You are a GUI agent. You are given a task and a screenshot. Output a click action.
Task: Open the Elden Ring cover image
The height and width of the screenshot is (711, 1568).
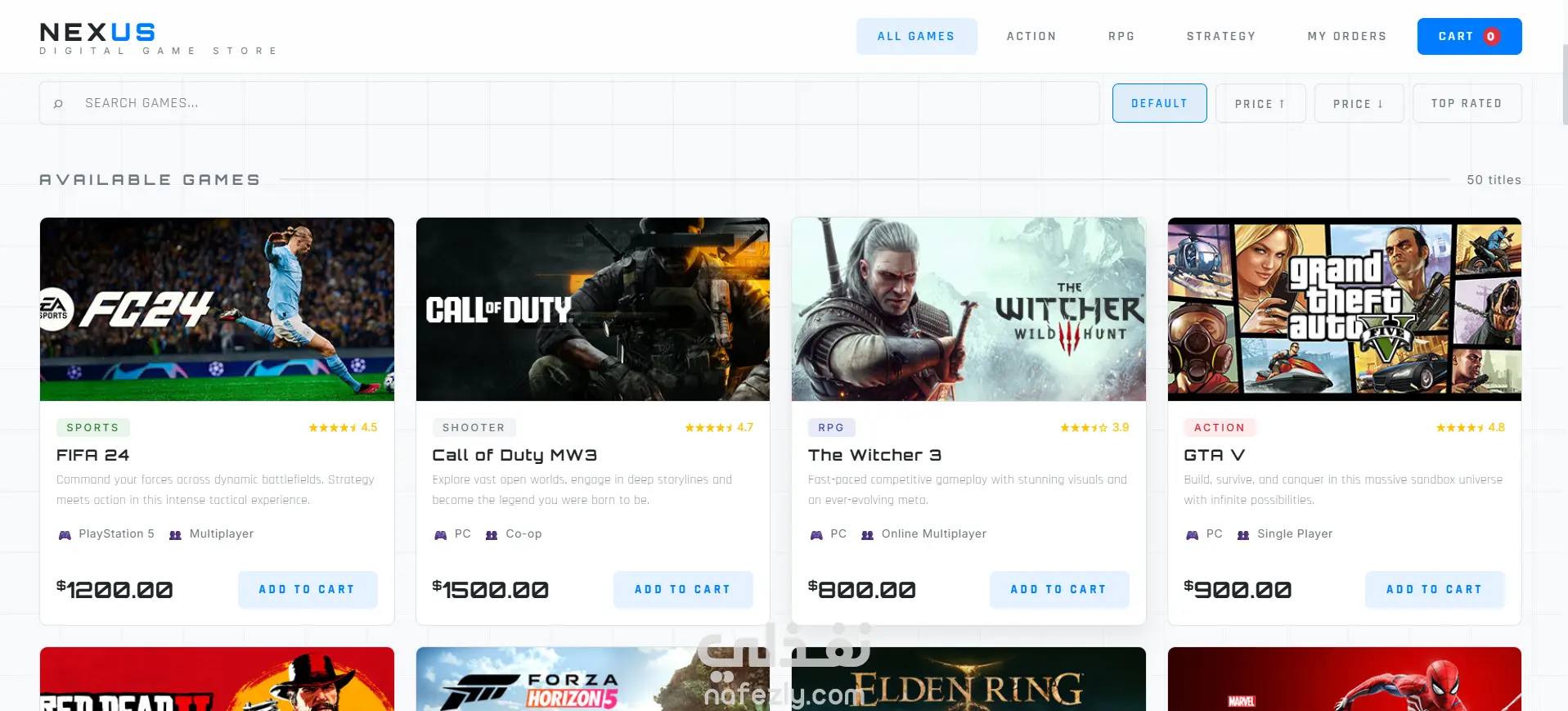coord(968,679)
